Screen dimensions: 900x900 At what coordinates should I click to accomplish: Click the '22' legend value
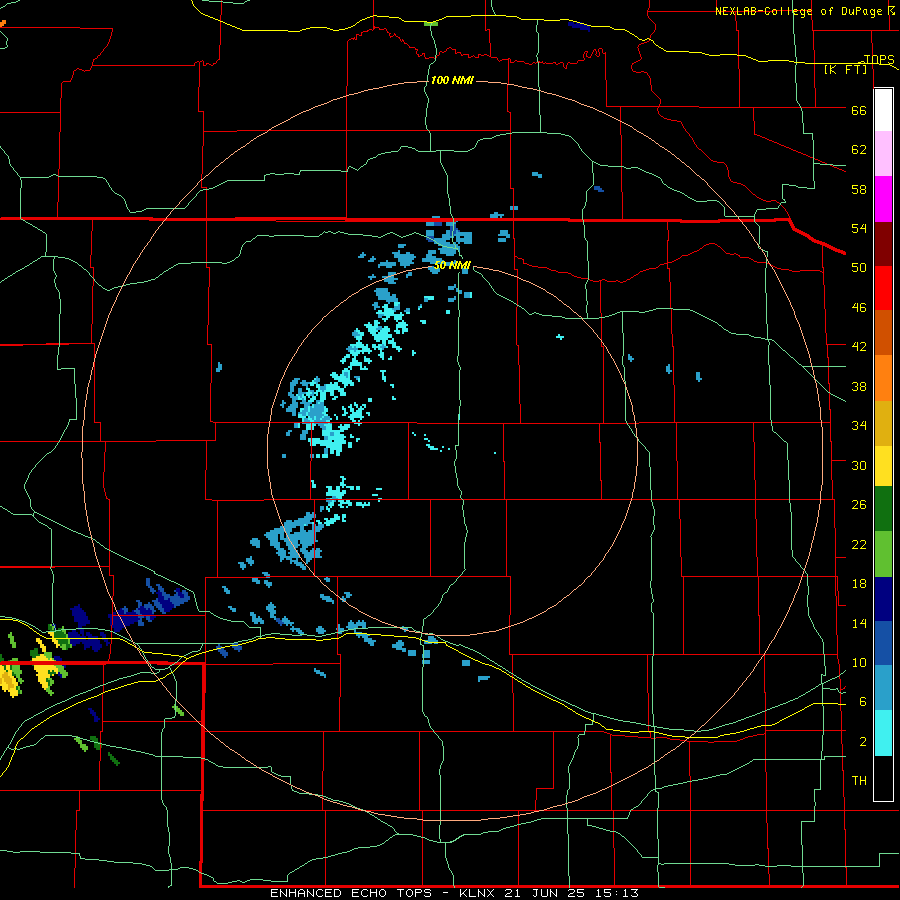coord(859,545)
